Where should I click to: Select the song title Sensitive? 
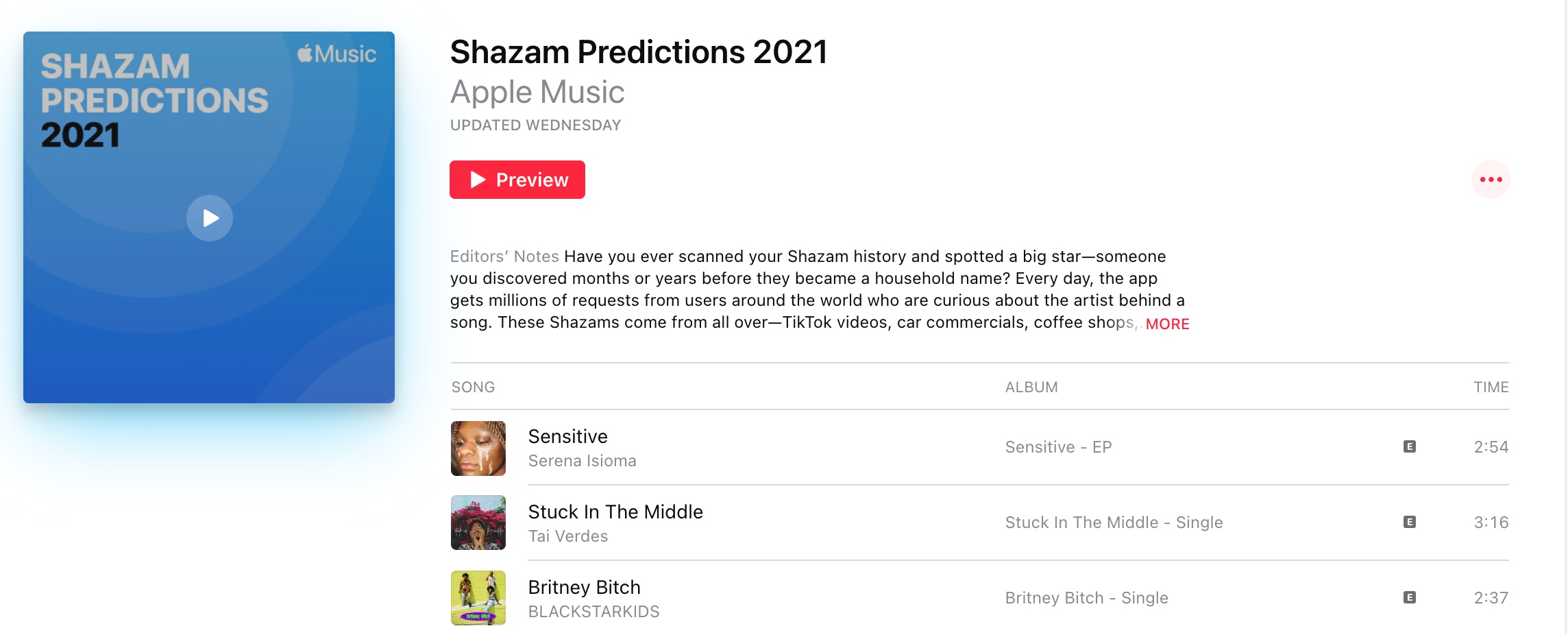coord(567,437)
